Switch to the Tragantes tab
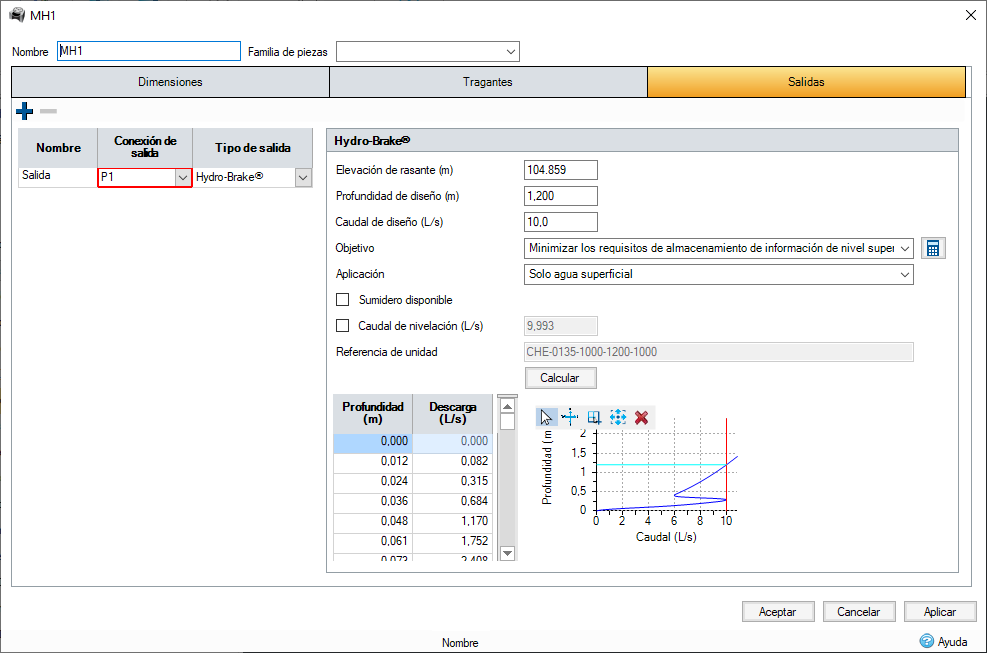The image size is (987, 653). (x=488, y=82)
